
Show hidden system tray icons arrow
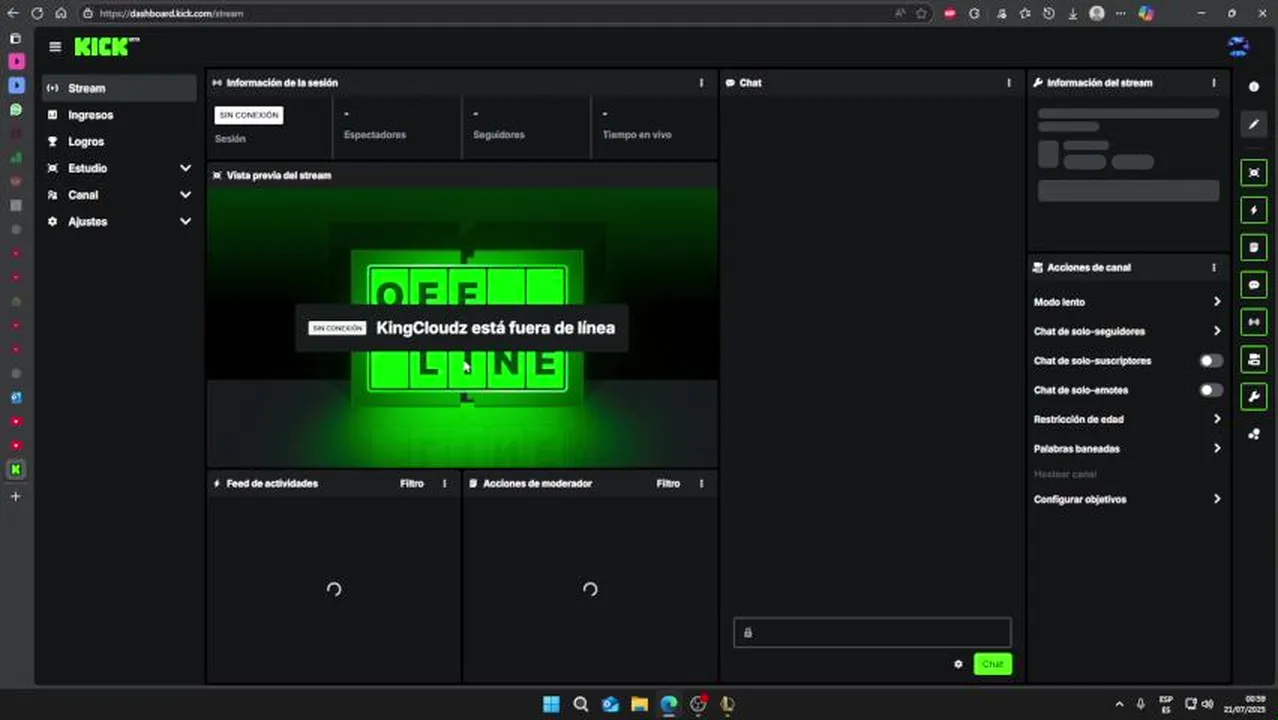(x=1119, y=704)
